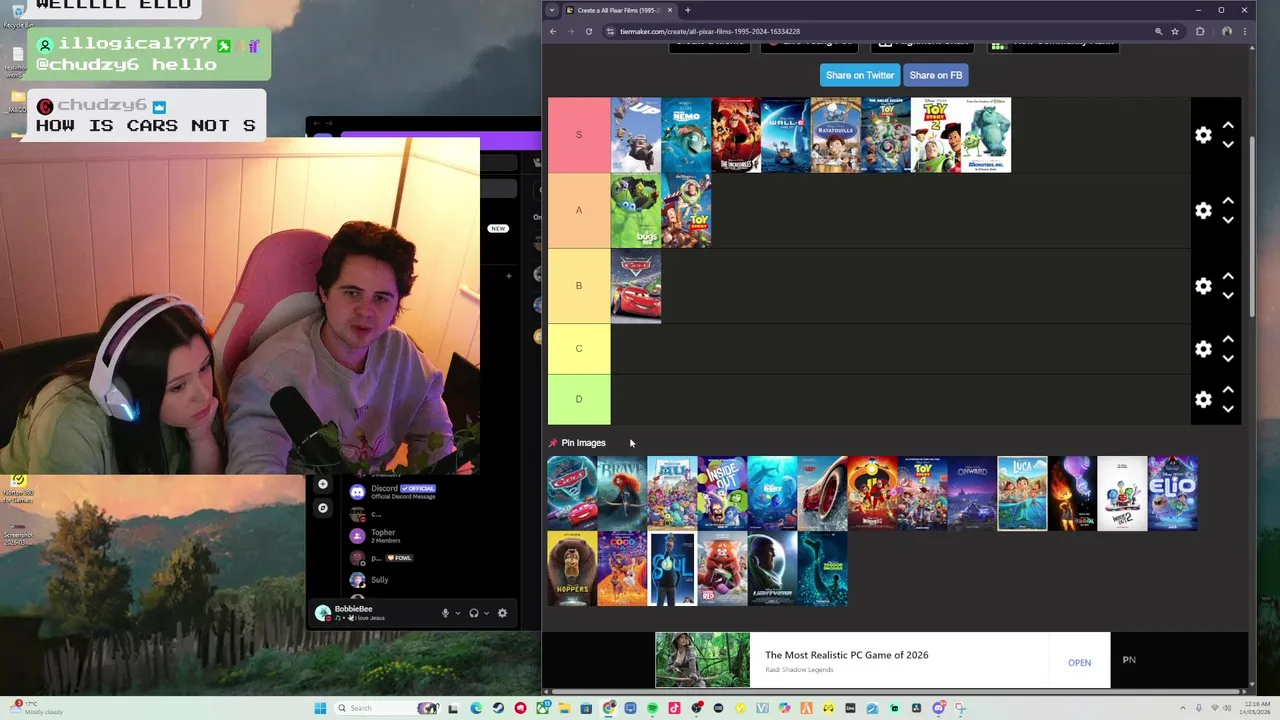1280x720 pixels.
Task: Open settings gear for S tier row
Action: (x=1203, y=135)
